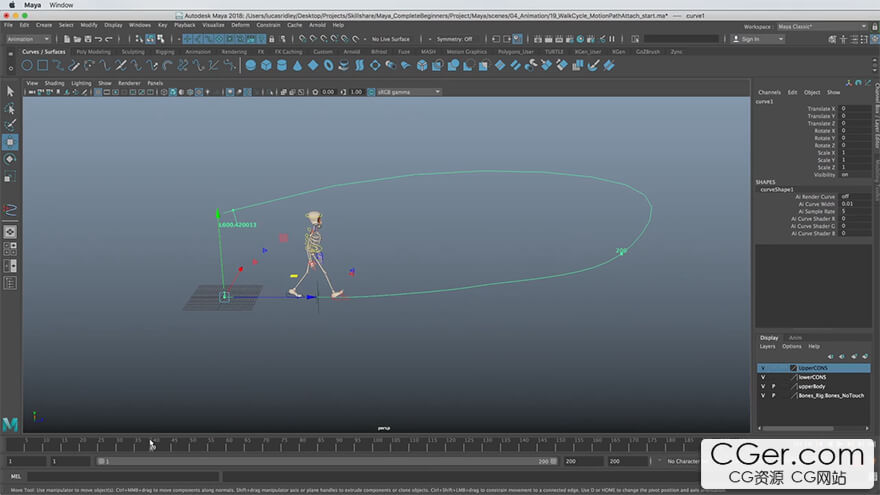Click the layer editor horizontal scrollbar
Viewport: 880px width, 495px height.
click(x=798, y=428)
